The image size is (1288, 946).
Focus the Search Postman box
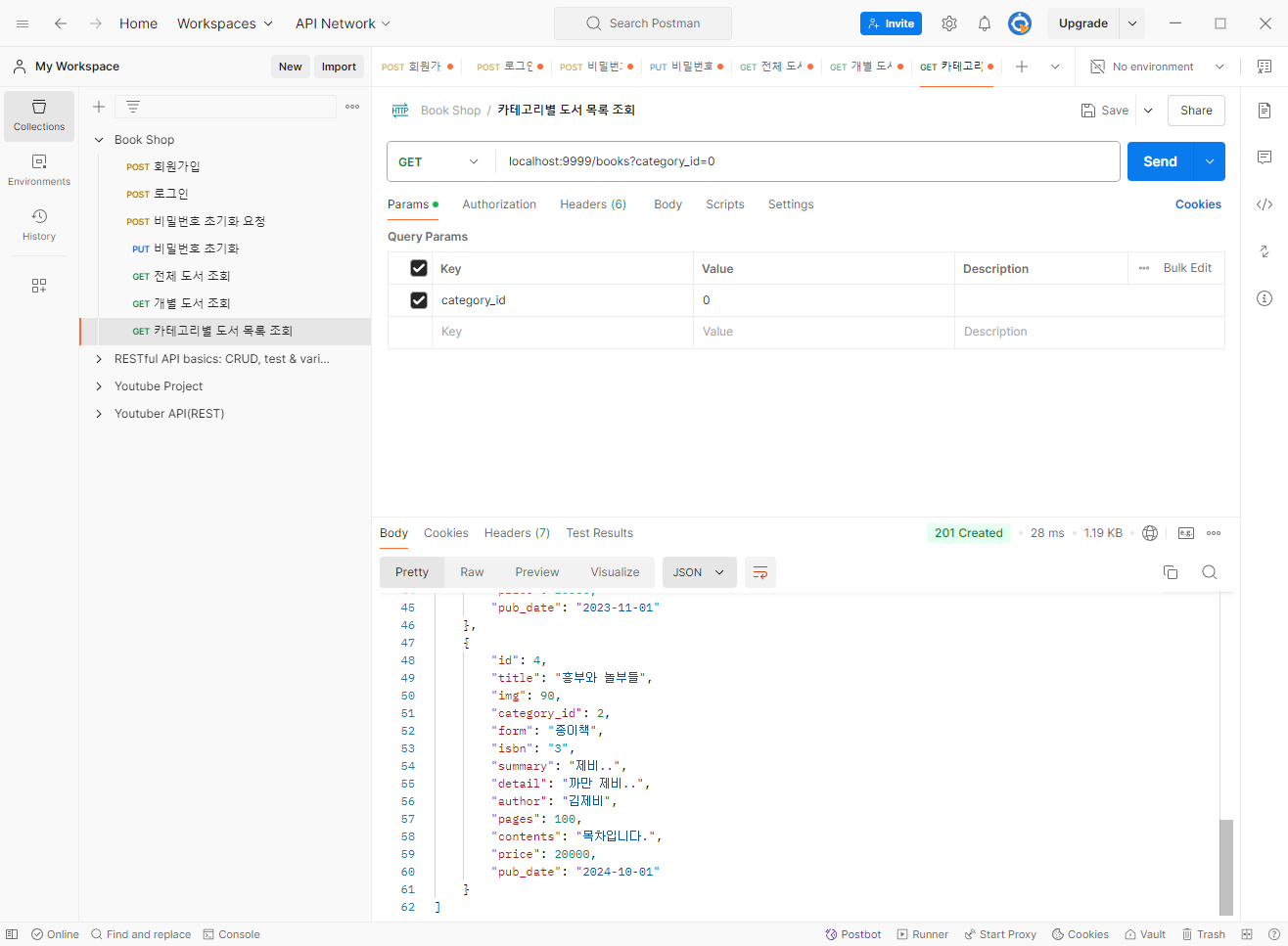(x=643, y=23)
